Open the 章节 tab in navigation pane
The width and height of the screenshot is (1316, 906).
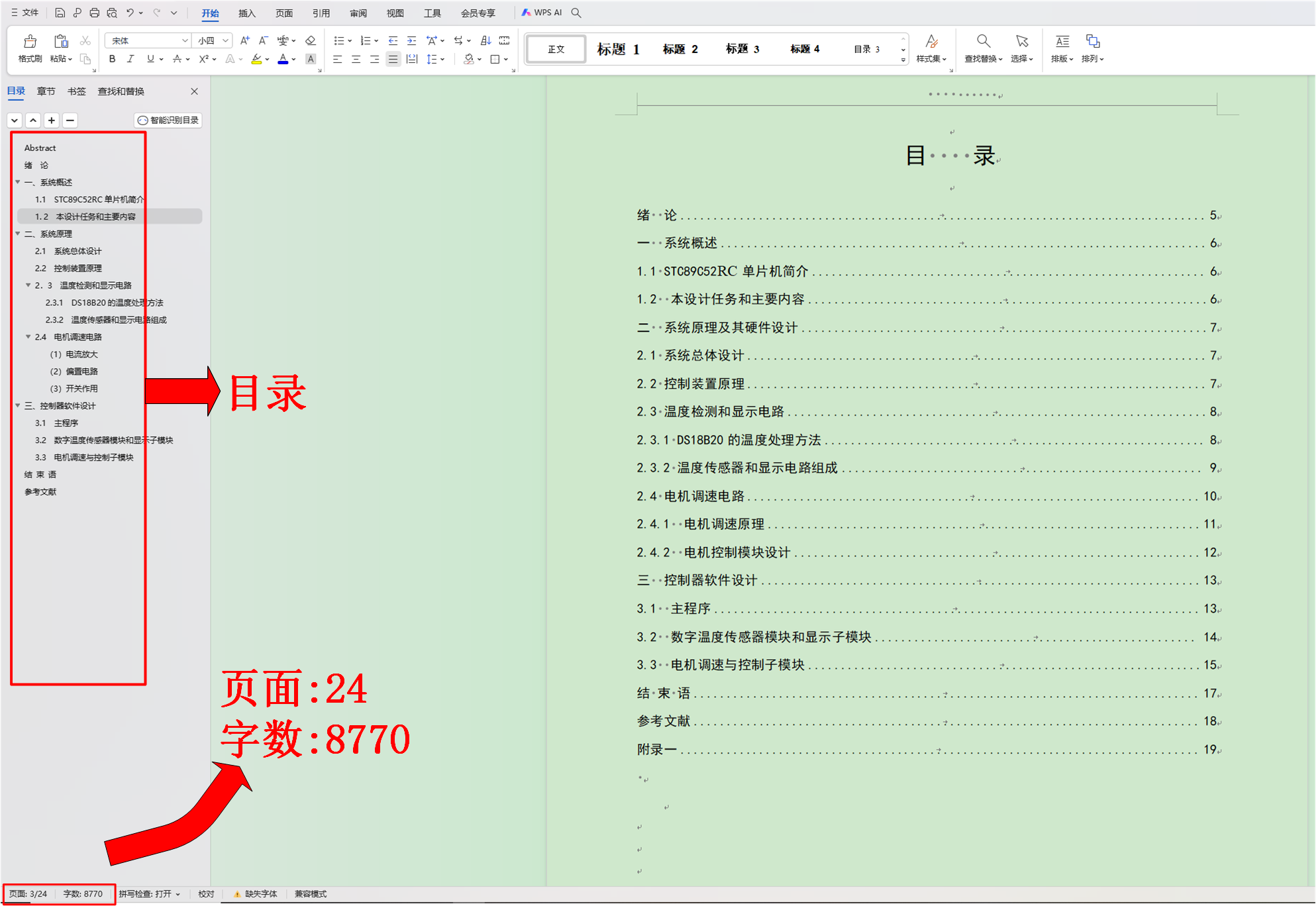tap(46, 91)
